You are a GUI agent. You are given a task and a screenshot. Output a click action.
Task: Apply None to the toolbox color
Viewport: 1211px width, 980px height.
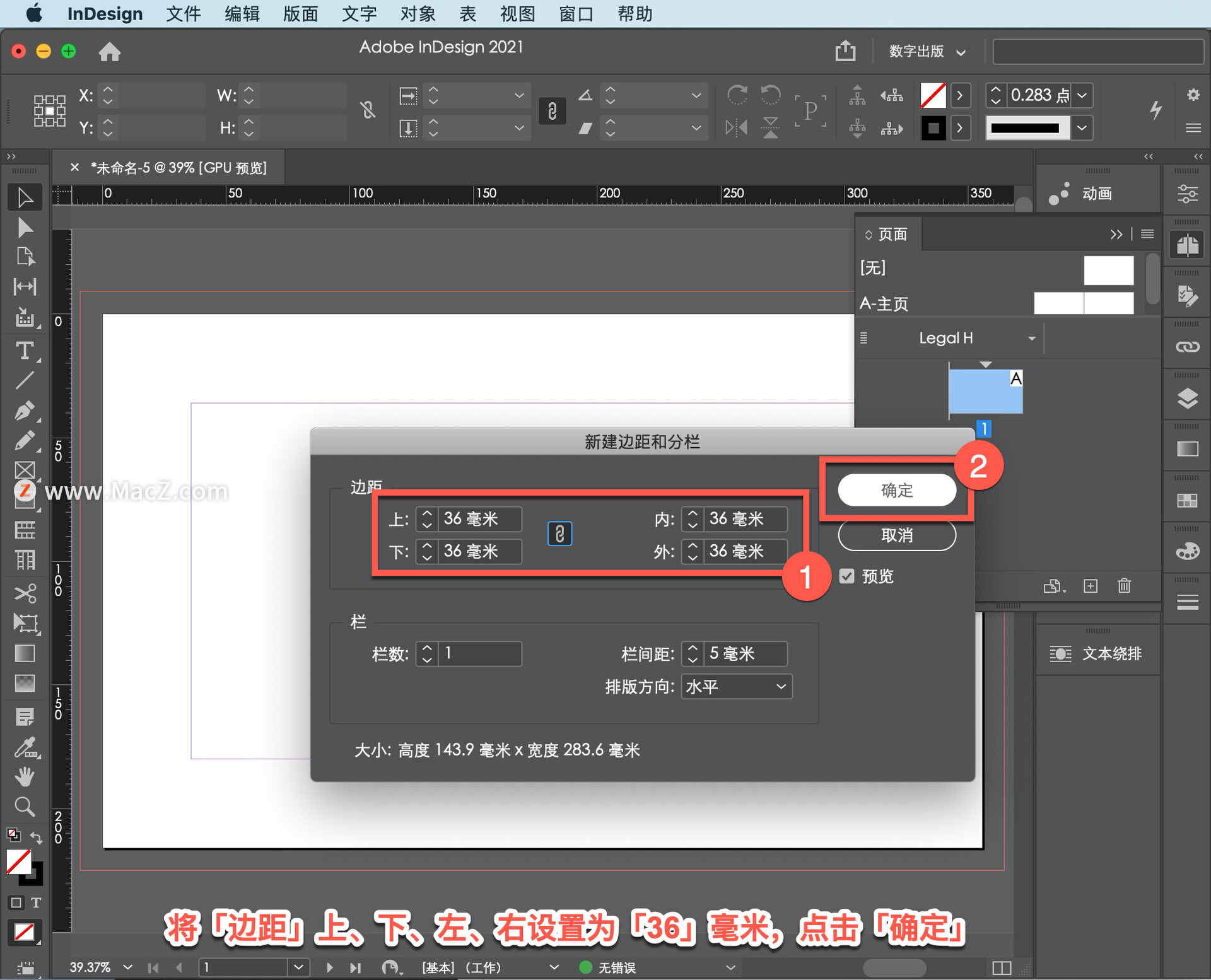pyautogui.click(x=25, y=931)
